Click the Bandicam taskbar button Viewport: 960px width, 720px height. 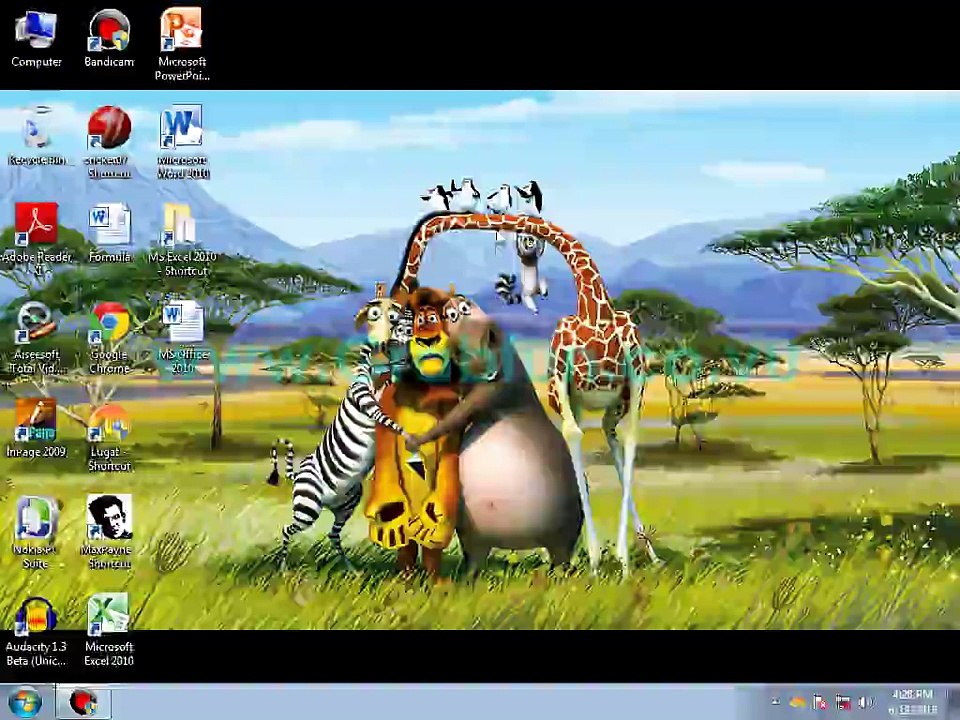click(x=84, y=702)
